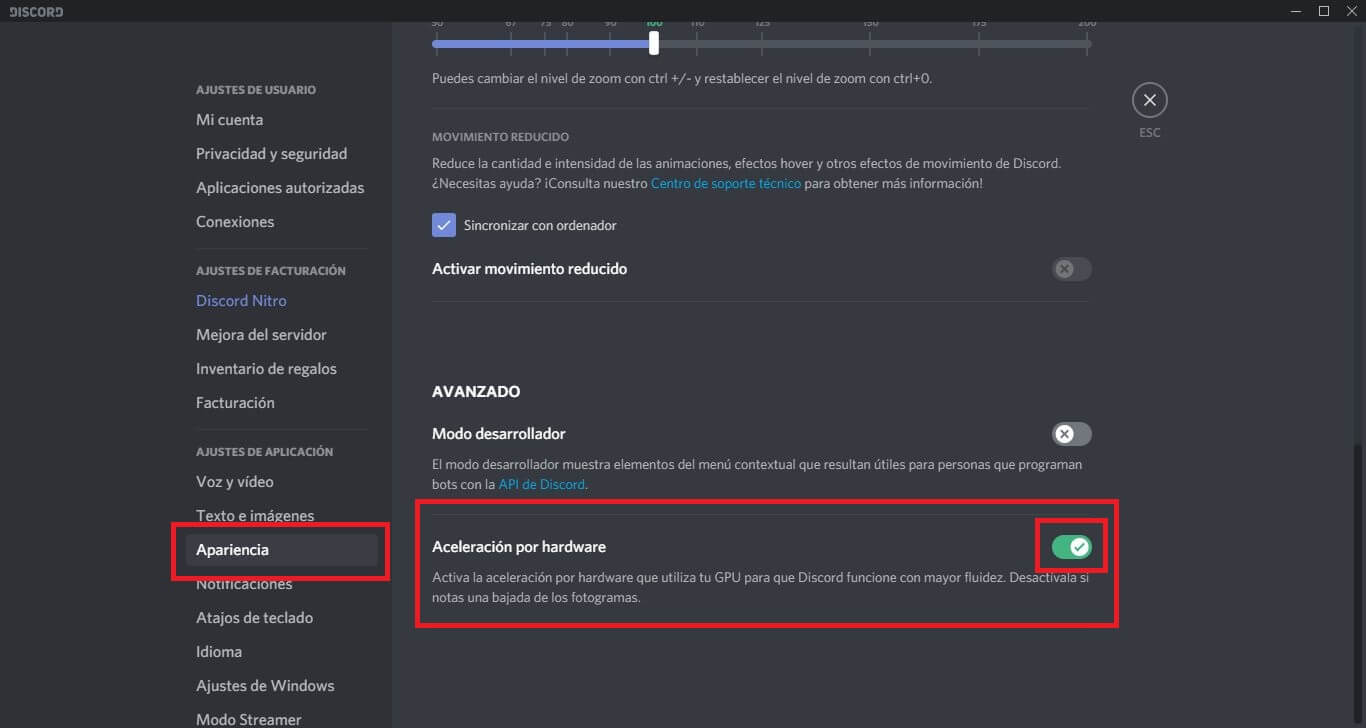Open Voz y vídeo settings

[x=234, y=482]
